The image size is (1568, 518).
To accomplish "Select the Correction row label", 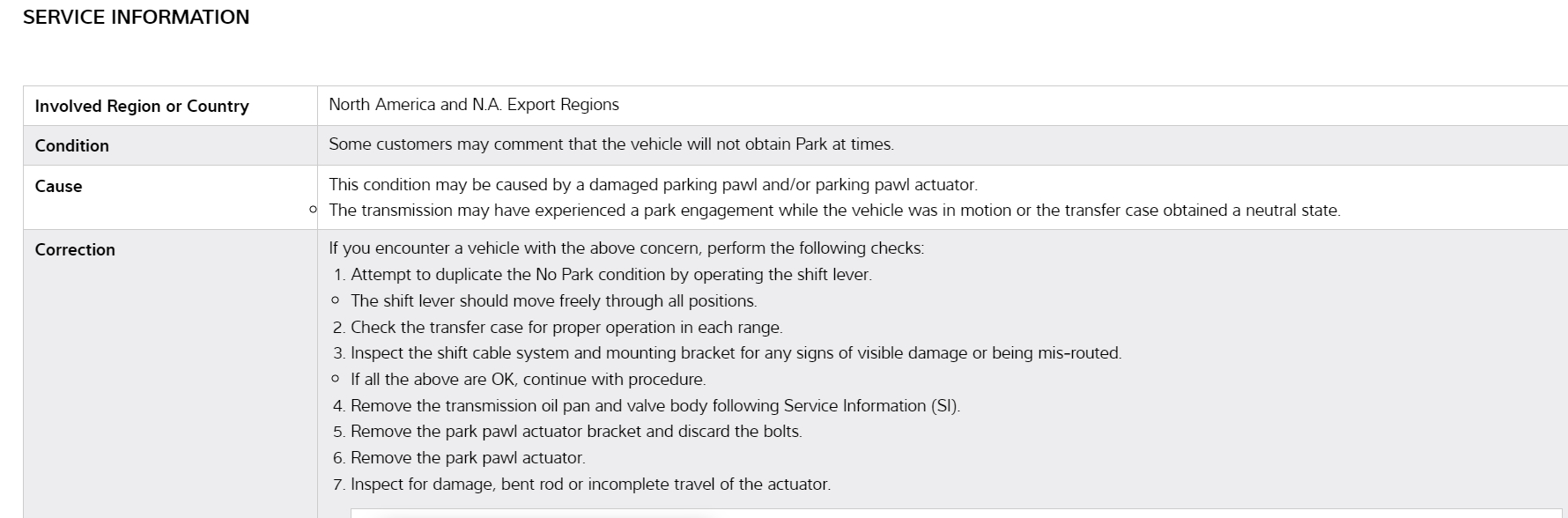I will coord(75,250).
